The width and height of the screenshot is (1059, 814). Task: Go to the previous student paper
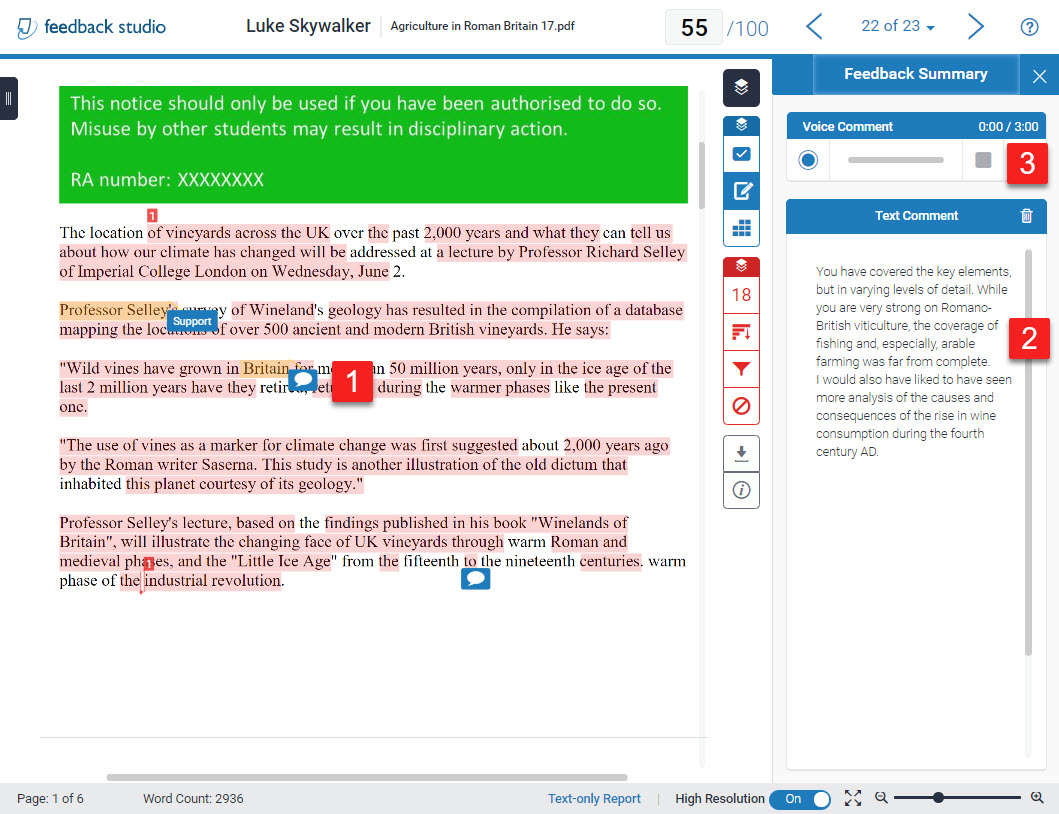click(815, 27)
